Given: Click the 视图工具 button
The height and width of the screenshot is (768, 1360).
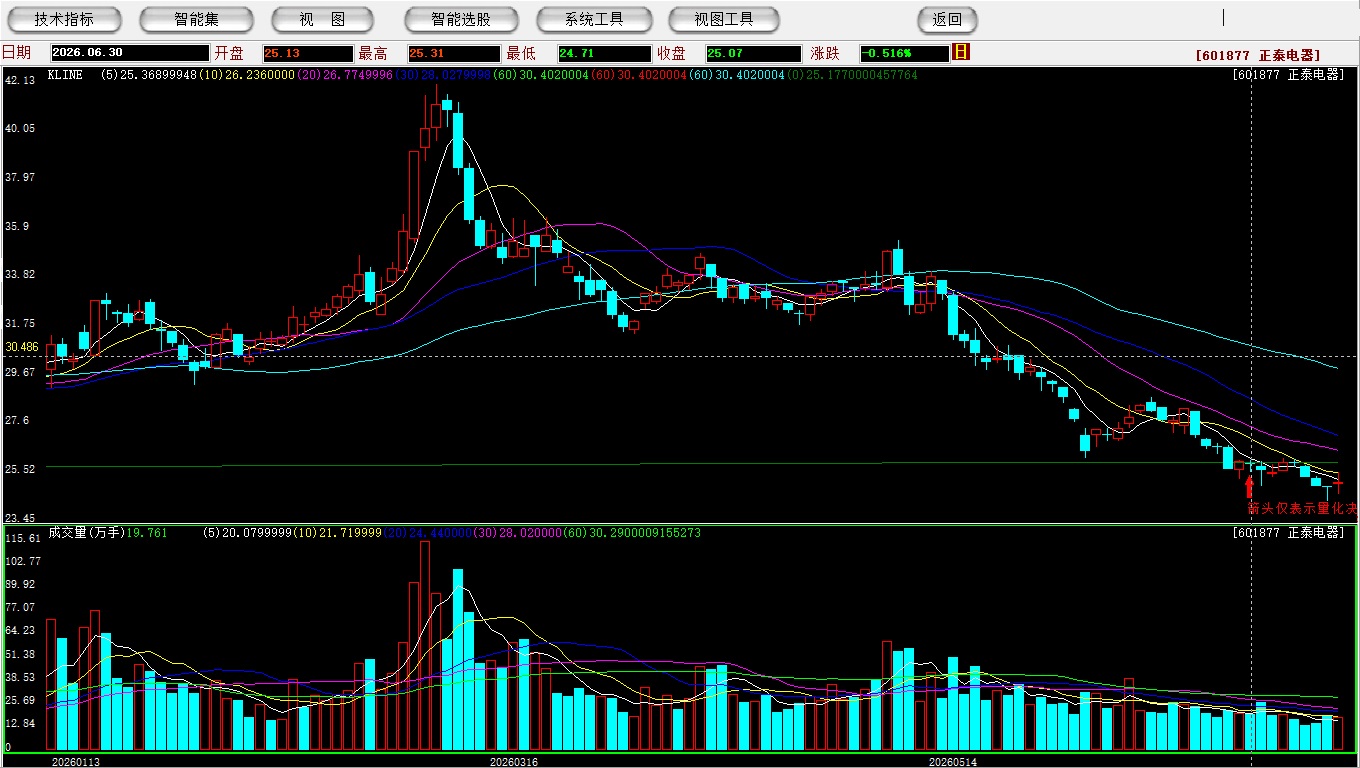Looking at the screenshot, I should click(725, 19).
